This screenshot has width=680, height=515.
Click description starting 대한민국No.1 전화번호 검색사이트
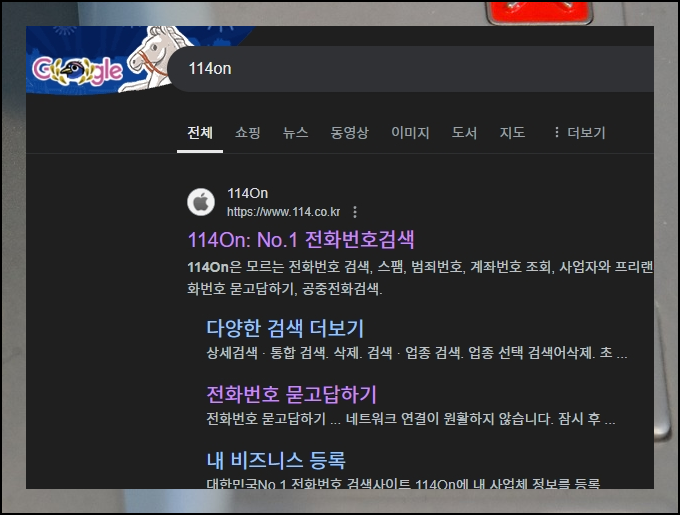(403, 483)
